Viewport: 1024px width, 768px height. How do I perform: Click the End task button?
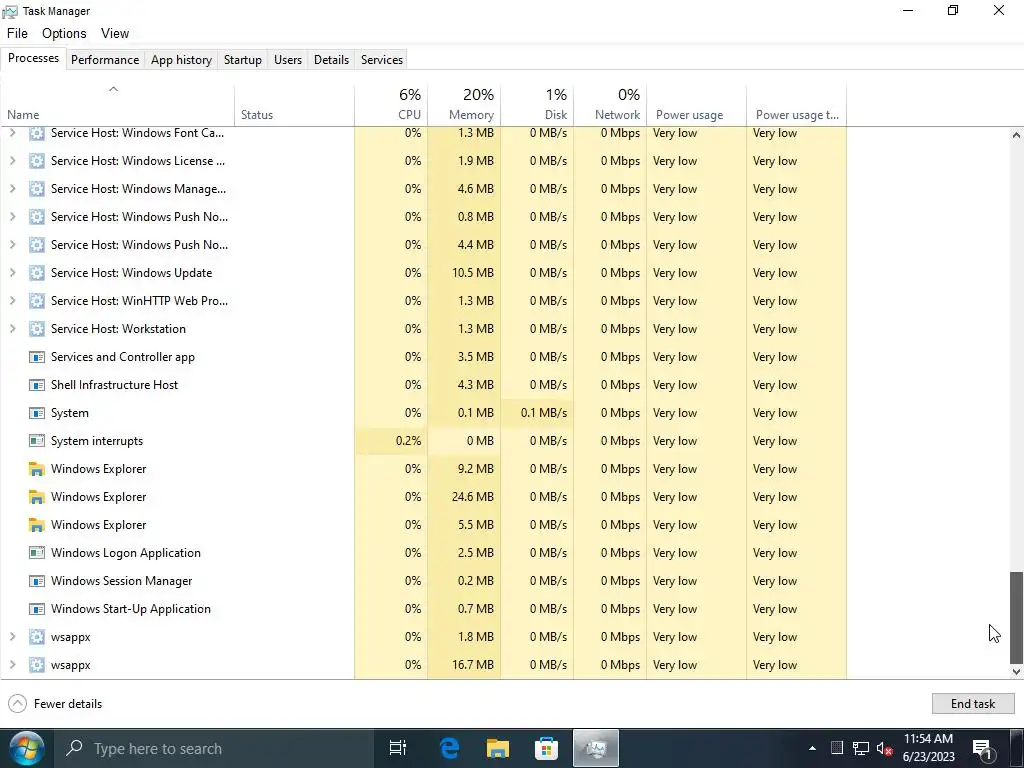972,703
